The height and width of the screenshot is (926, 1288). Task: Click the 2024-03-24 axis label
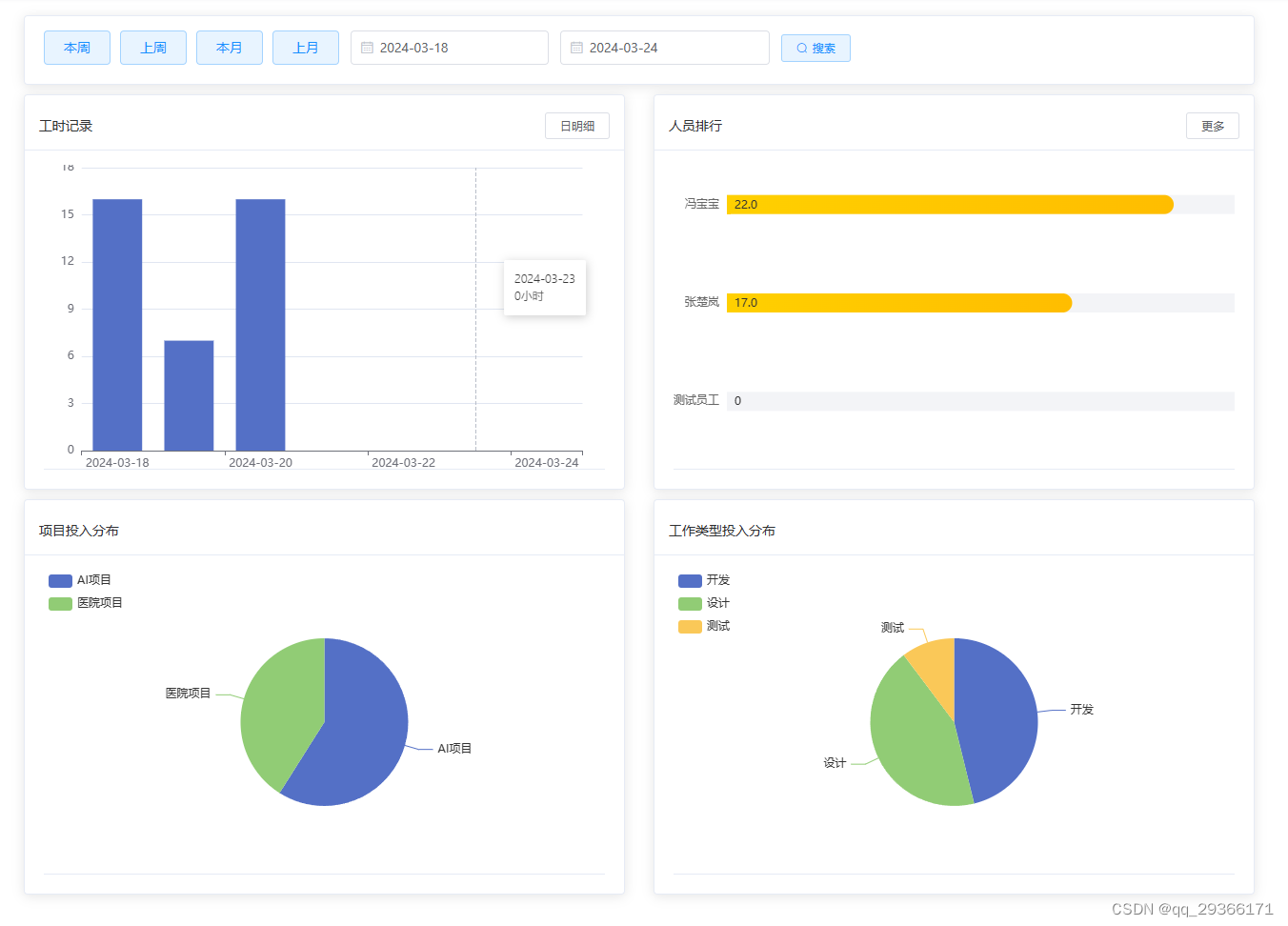pyautogui.click(x=547, y=463)
